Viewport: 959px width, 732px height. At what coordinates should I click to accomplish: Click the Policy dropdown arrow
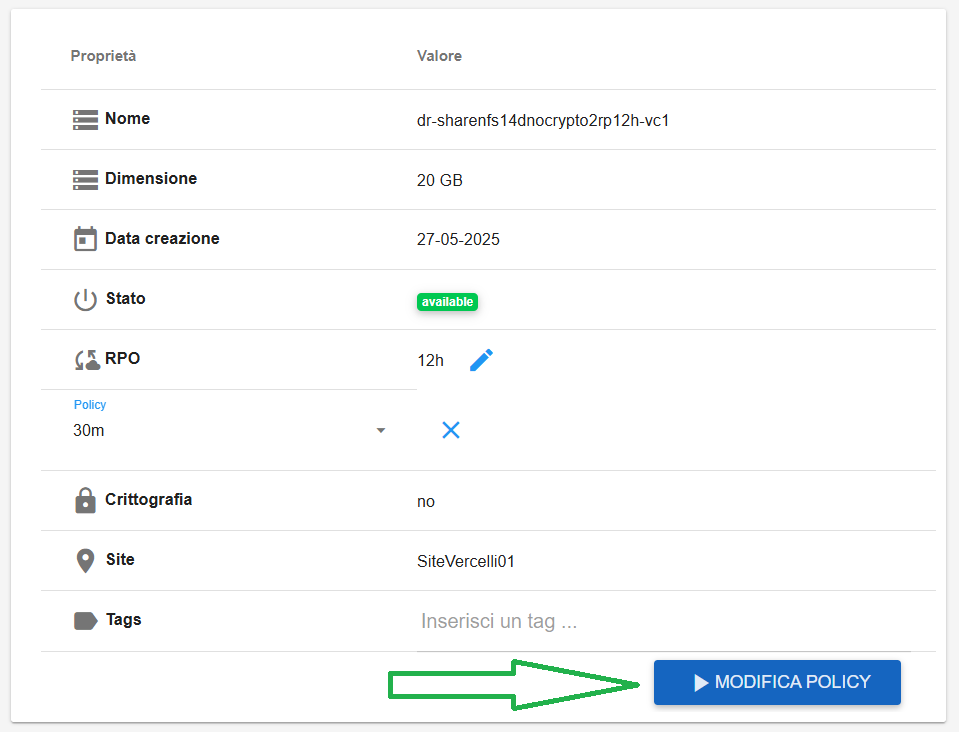[x=380, y=431]
